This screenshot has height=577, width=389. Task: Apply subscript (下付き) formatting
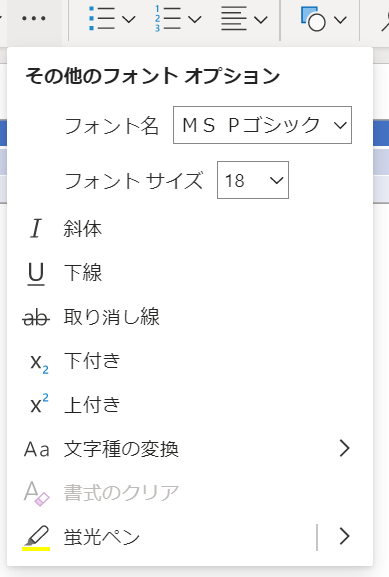[x=190, y=361]
